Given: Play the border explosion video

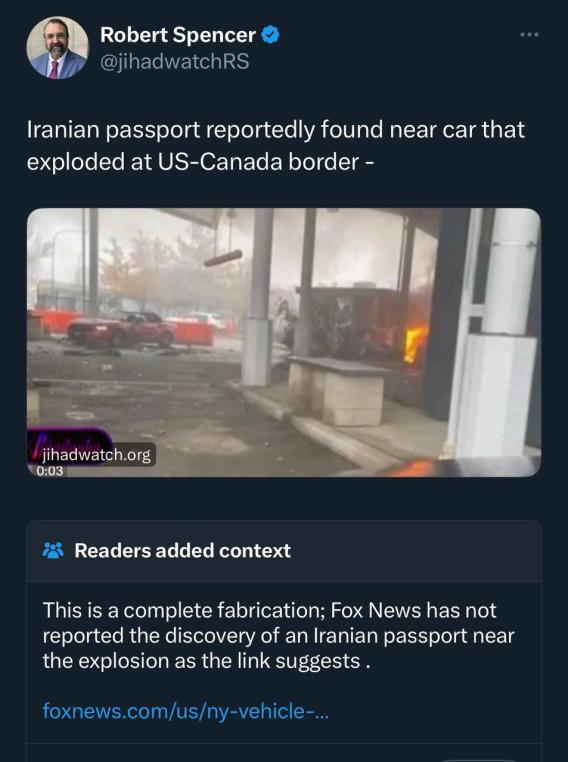Looking at the screenshot, I should pos(284,342).
